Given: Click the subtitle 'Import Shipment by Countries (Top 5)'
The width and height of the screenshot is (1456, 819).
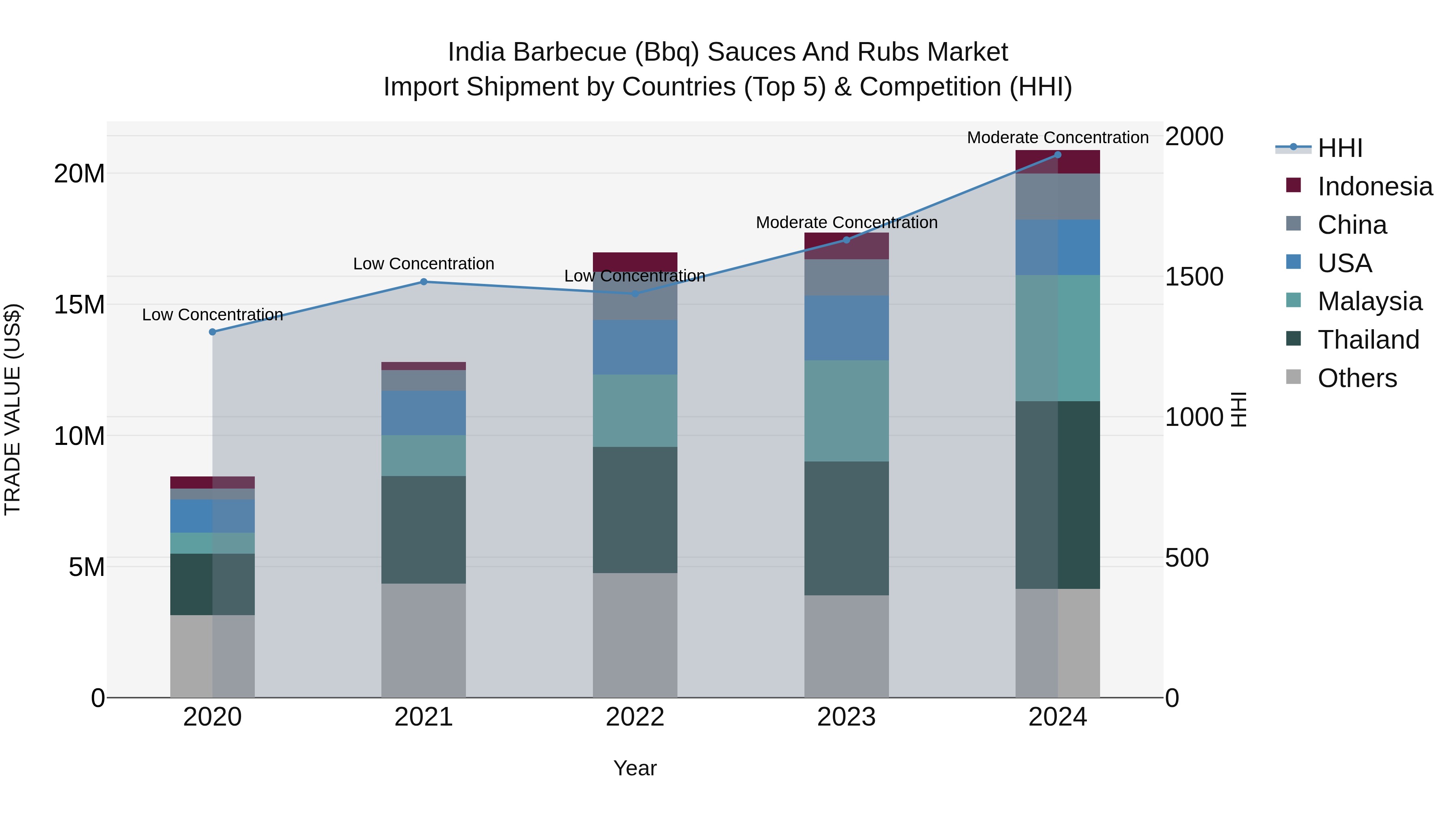Looking at the screenshot, I should [604, 87].
